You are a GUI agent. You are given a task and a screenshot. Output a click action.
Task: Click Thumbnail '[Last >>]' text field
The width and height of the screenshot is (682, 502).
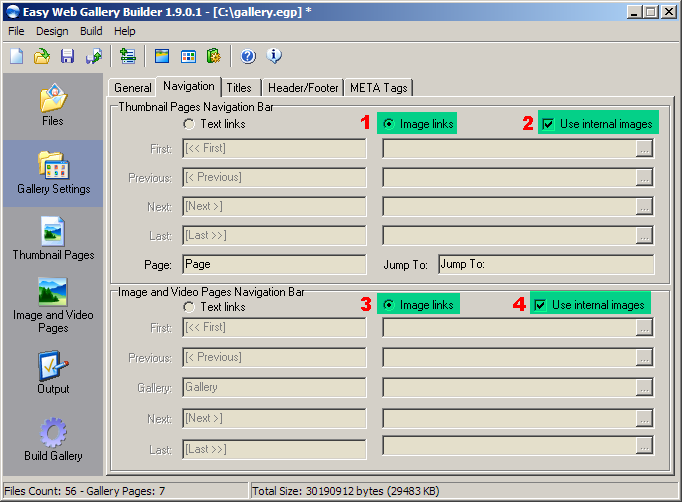(274, 235)
